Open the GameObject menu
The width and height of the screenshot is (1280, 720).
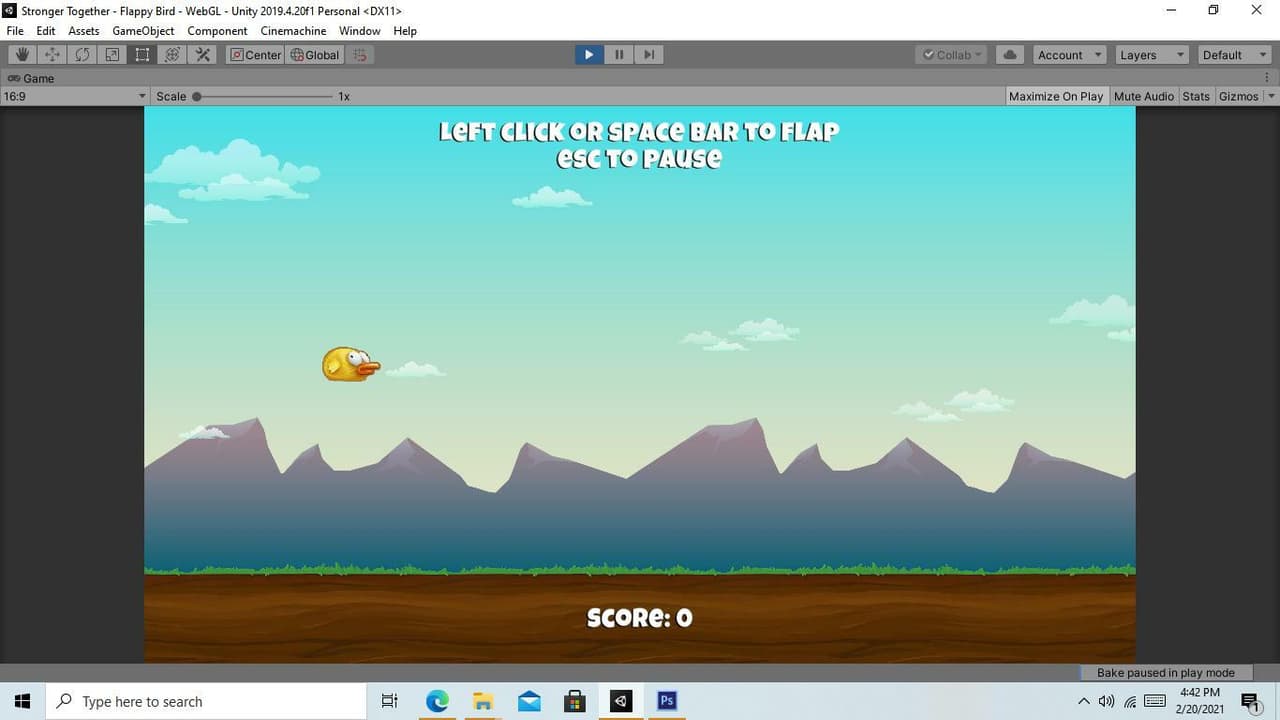[x=143, y=31]
